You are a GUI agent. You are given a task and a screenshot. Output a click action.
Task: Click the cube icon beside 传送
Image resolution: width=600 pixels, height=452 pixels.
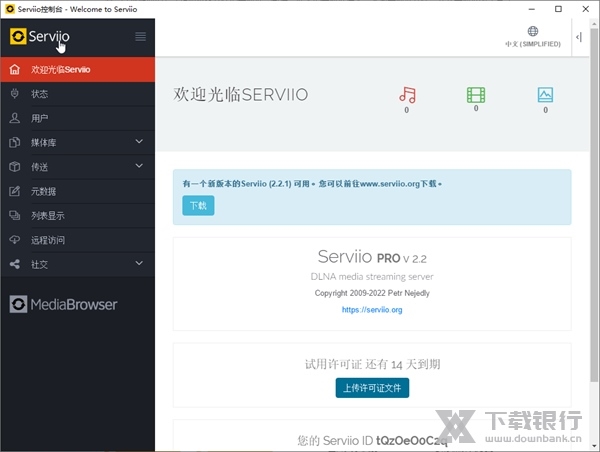tap(15, 166)
